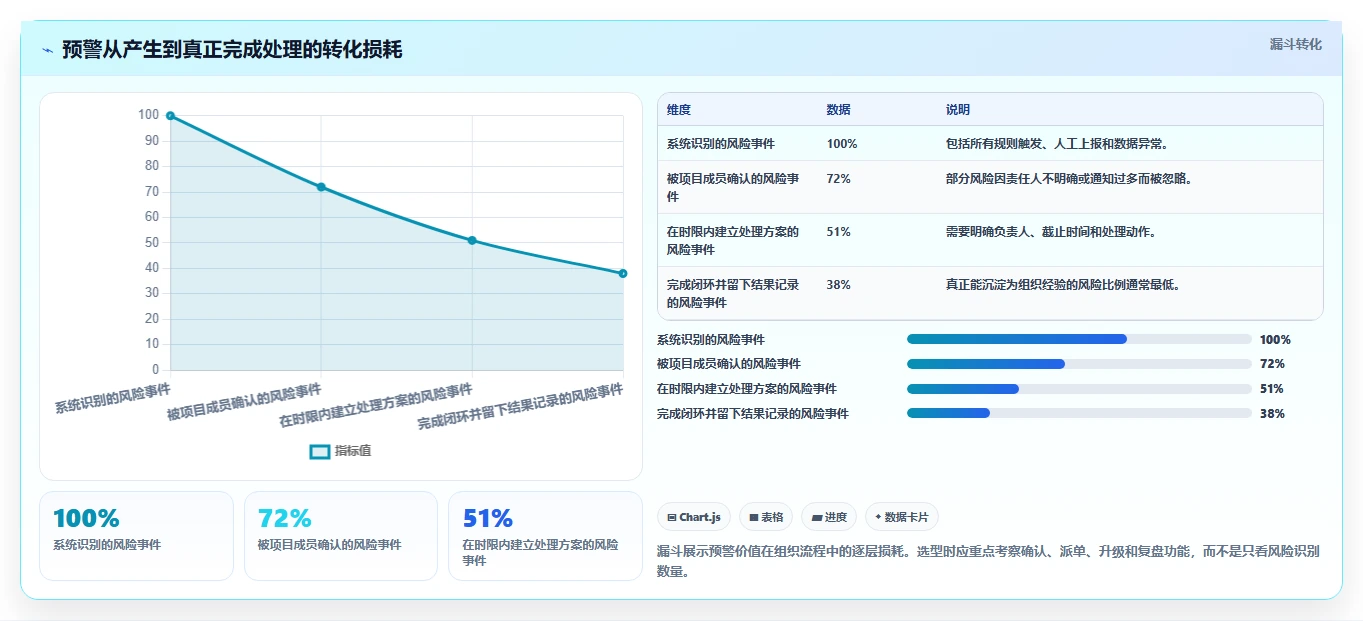Select the 数据卡片 chip

pyautogui.click(x=902, y=517)
